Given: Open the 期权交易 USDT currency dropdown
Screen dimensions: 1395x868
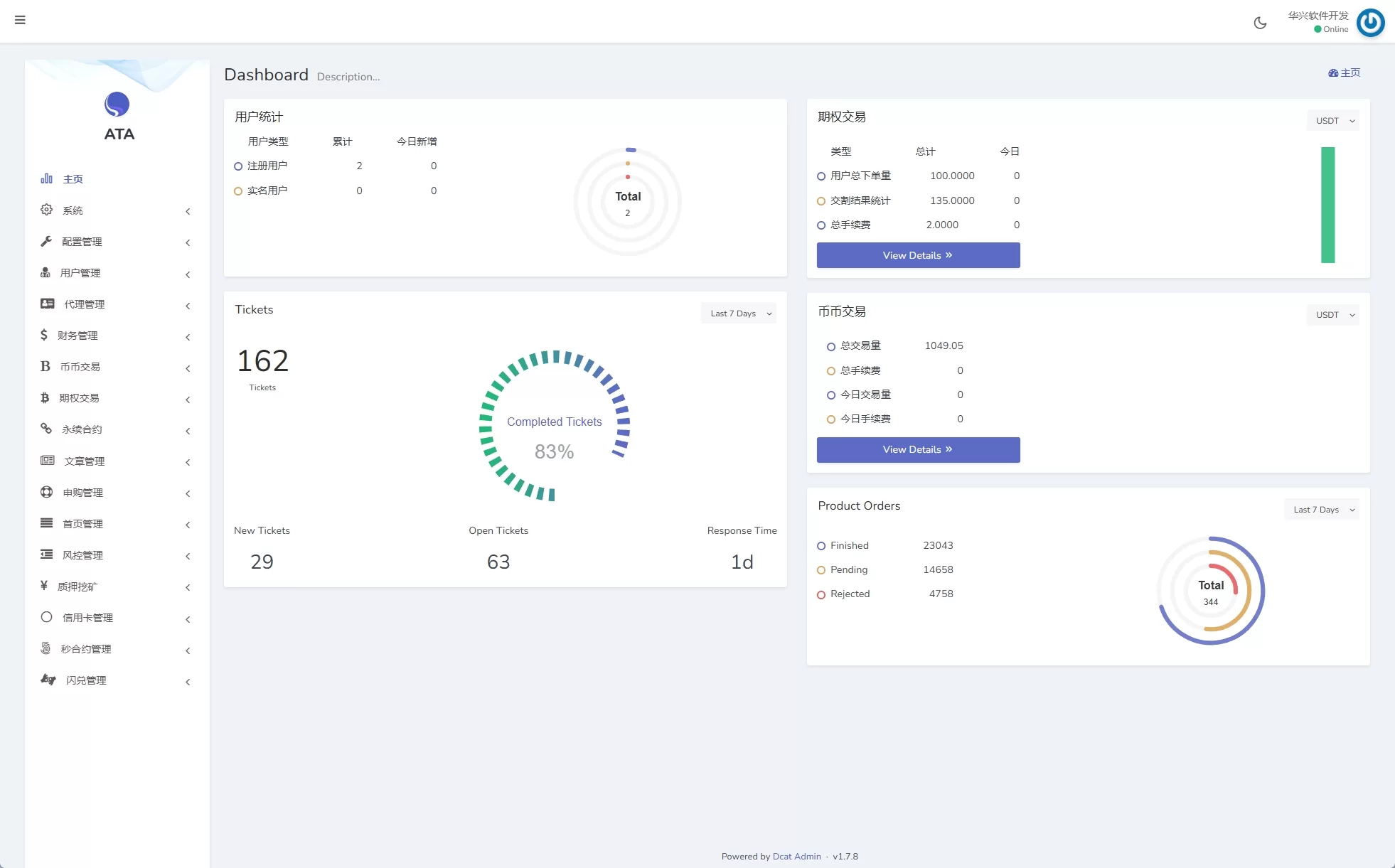Looking at the screenshot, I should (1332, 121).
